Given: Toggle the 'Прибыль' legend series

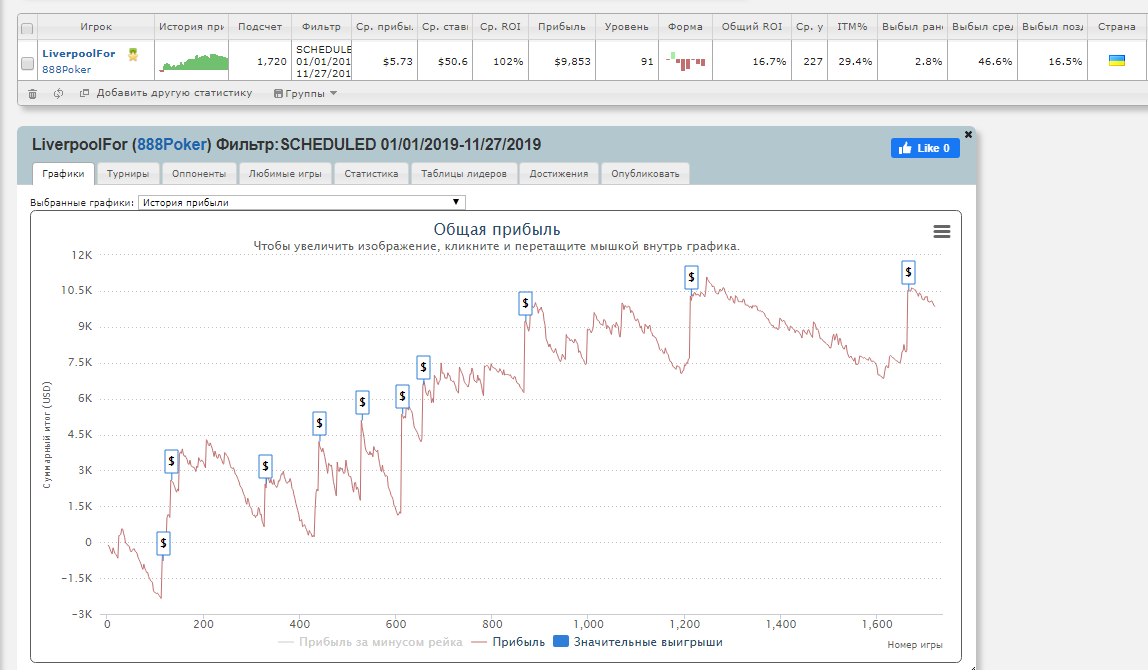Looking at the screenshot, I should (509, 642).
